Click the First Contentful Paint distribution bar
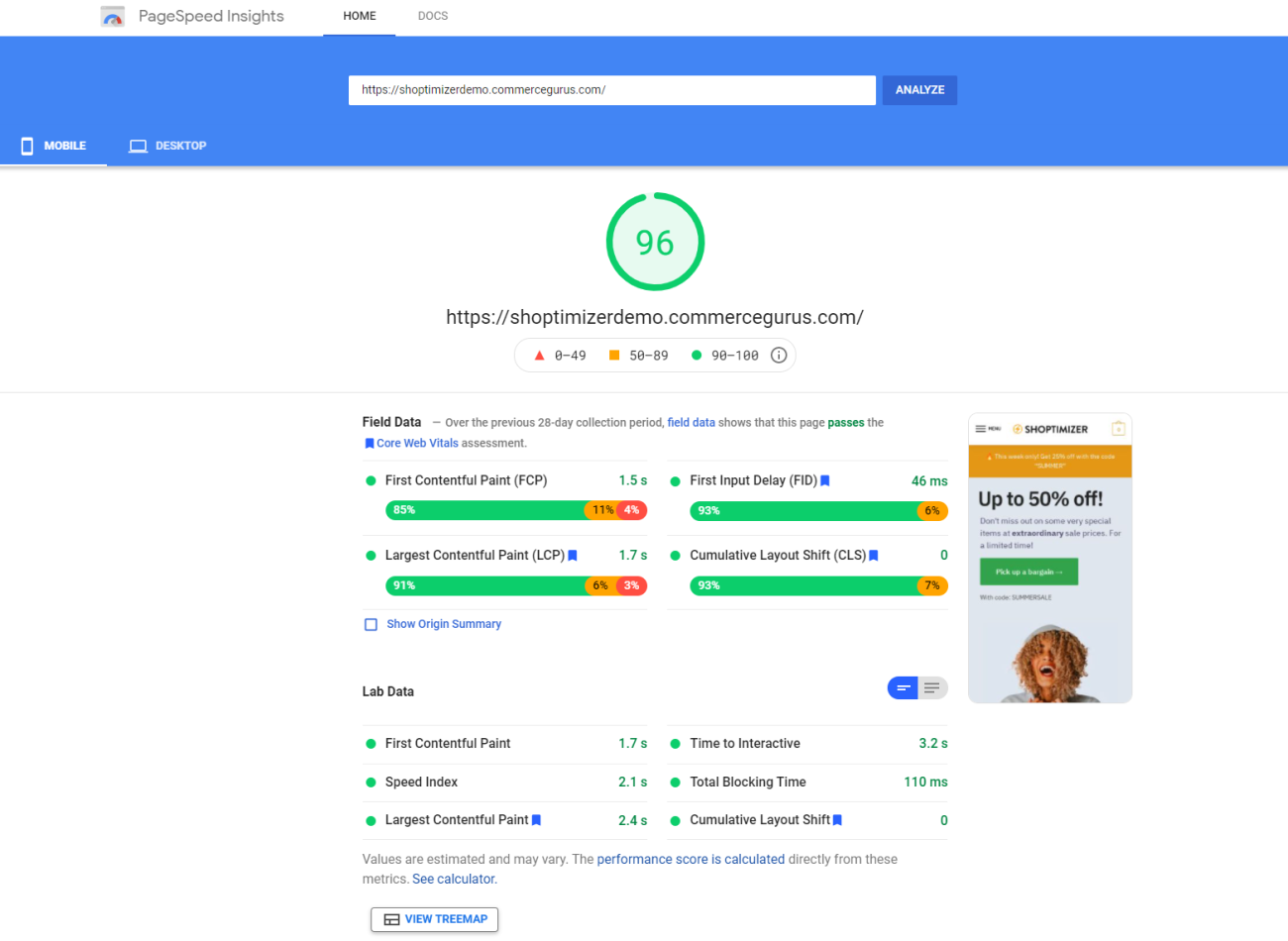 [515, 510]
